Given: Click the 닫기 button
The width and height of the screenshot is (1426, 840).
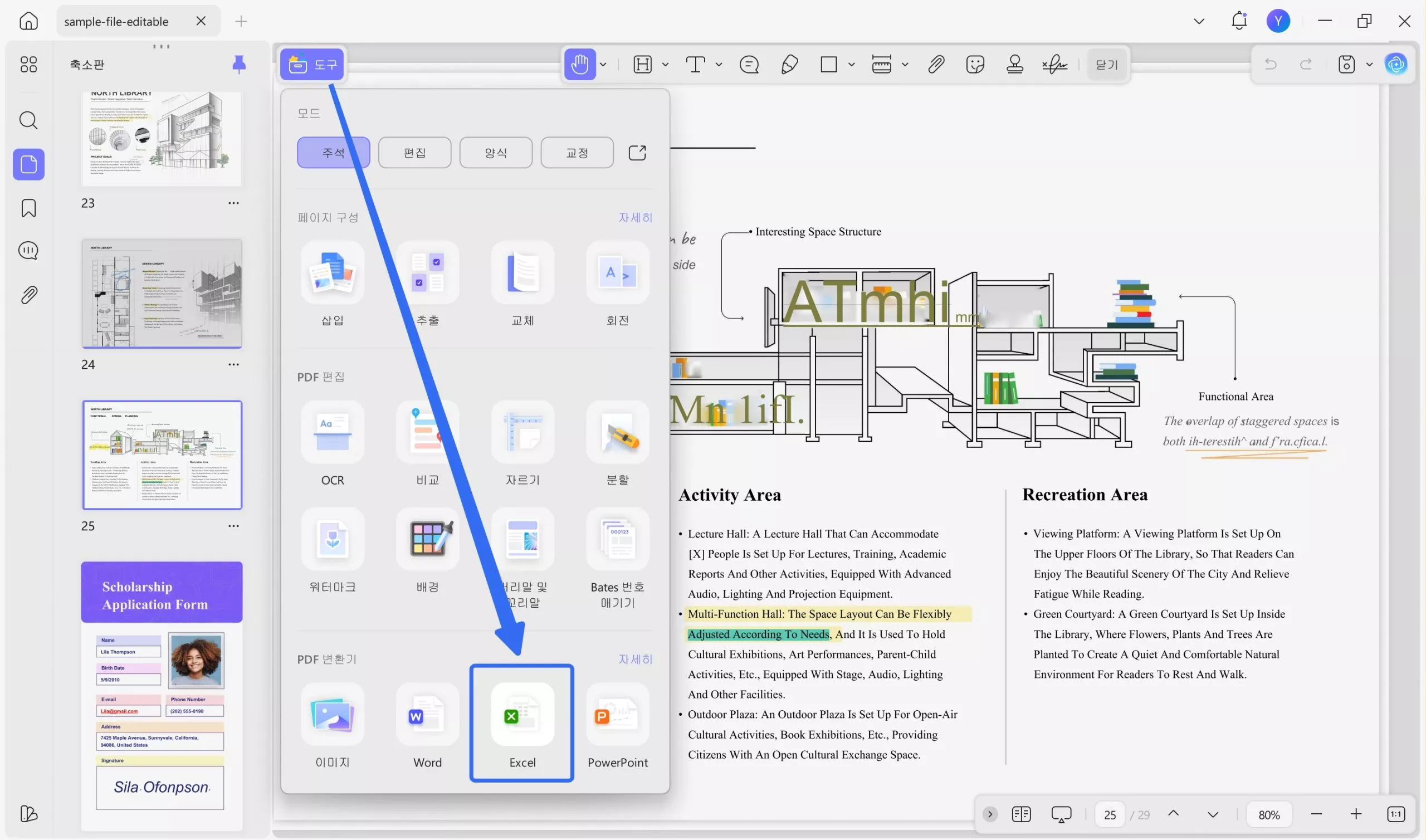Looking at the screenshot, I should 1106,64.
